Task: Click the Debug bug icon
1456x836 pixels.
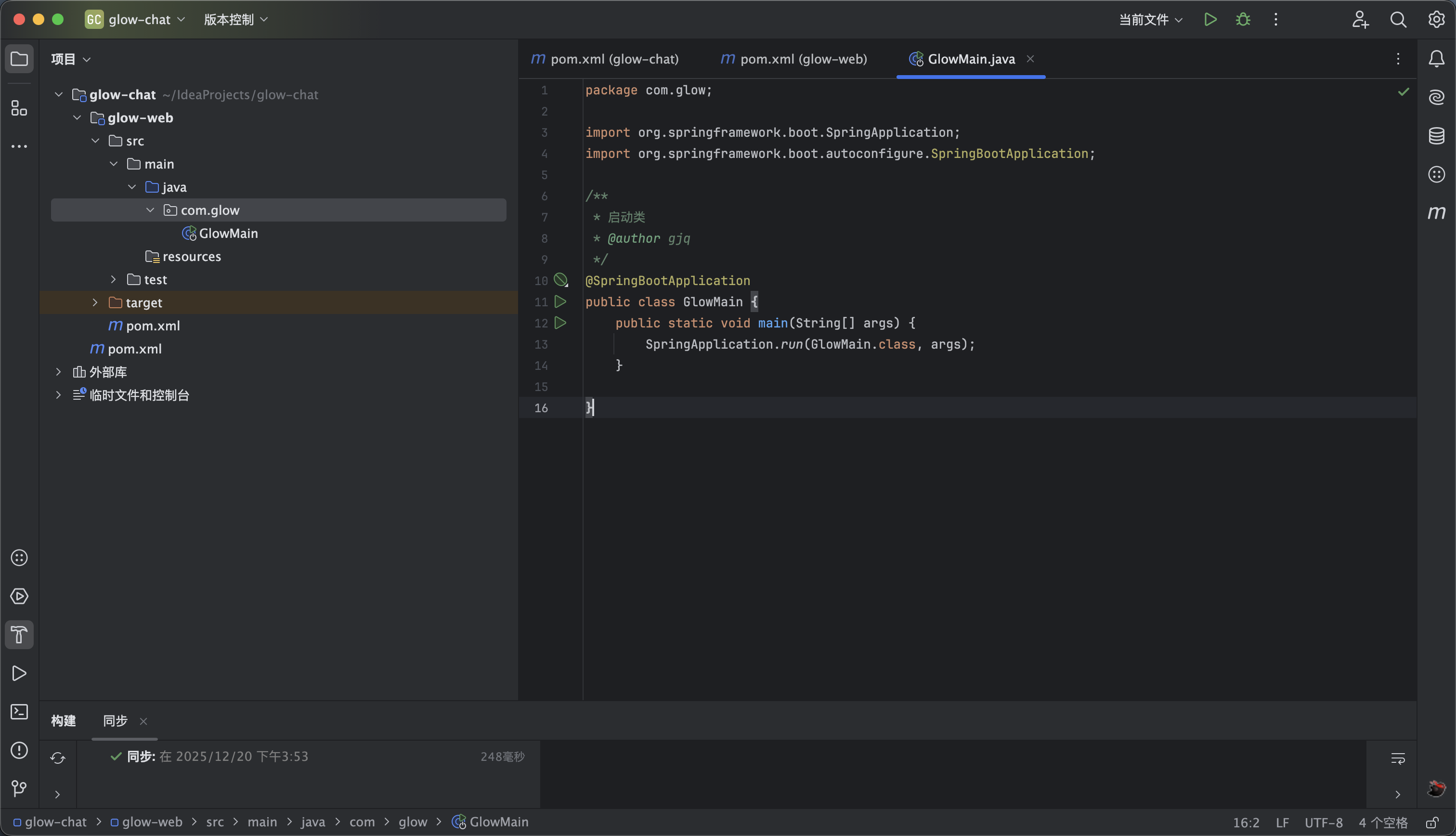Action: point(1243,20)
